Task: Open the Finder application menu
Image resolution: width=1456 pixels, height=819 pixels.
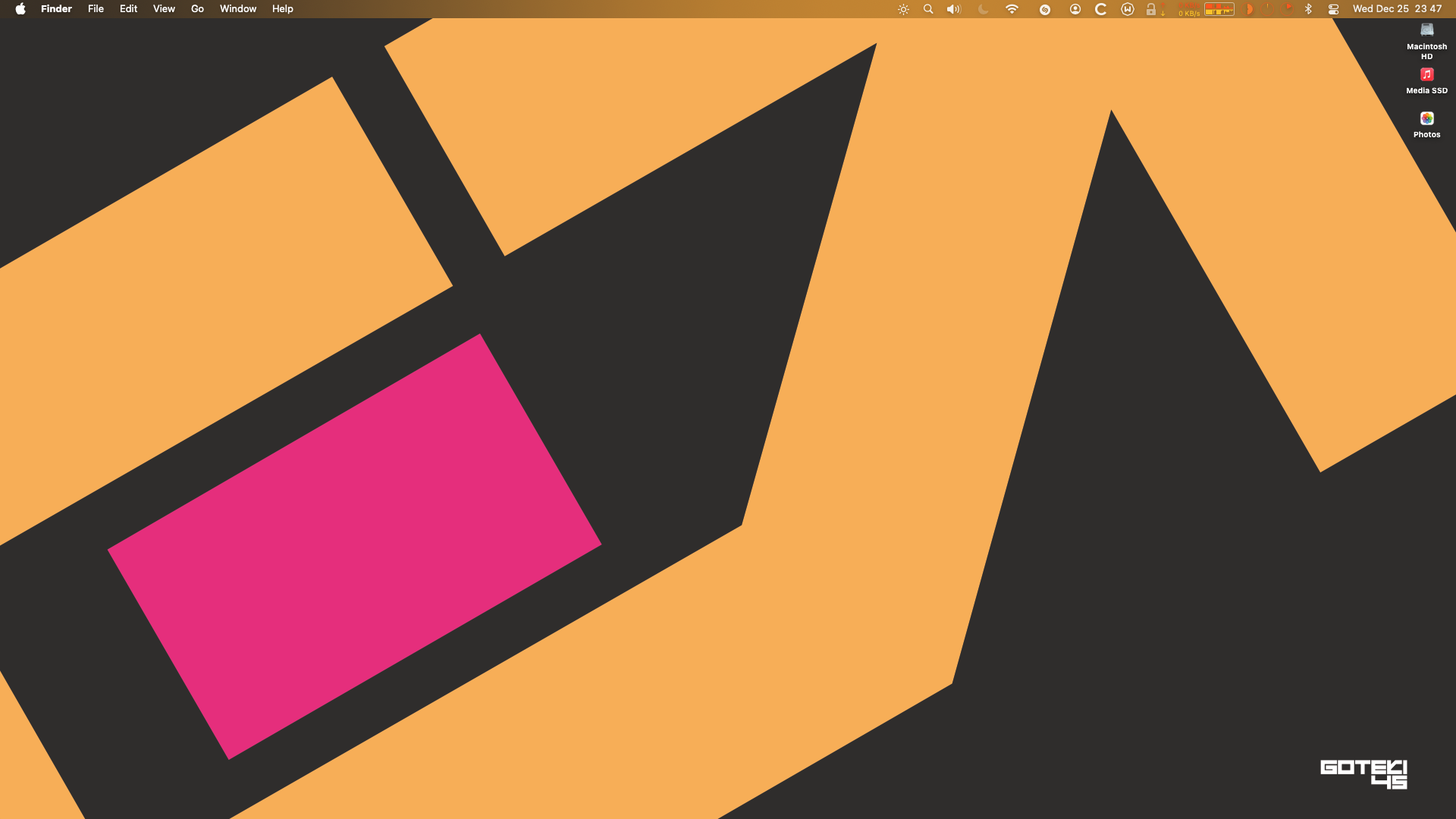Action: tap(56, 9)
